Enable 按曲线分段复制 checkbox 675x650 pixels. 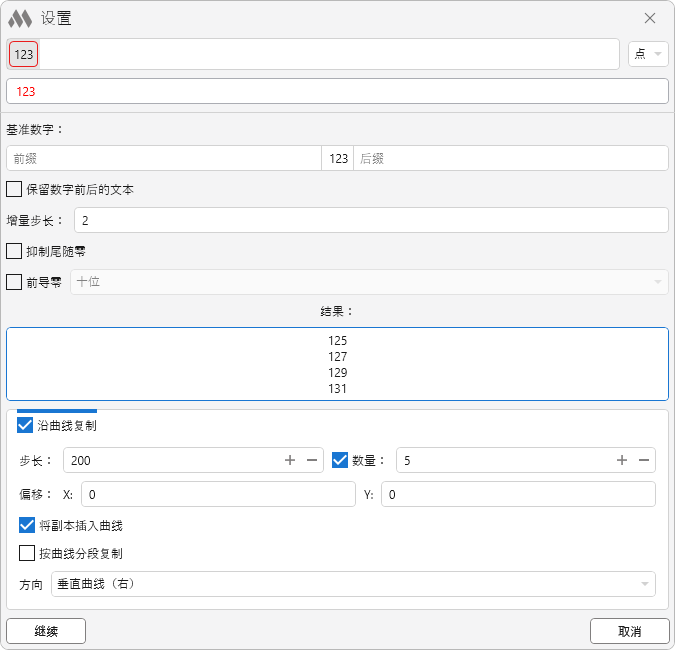[x=27, y=553]
